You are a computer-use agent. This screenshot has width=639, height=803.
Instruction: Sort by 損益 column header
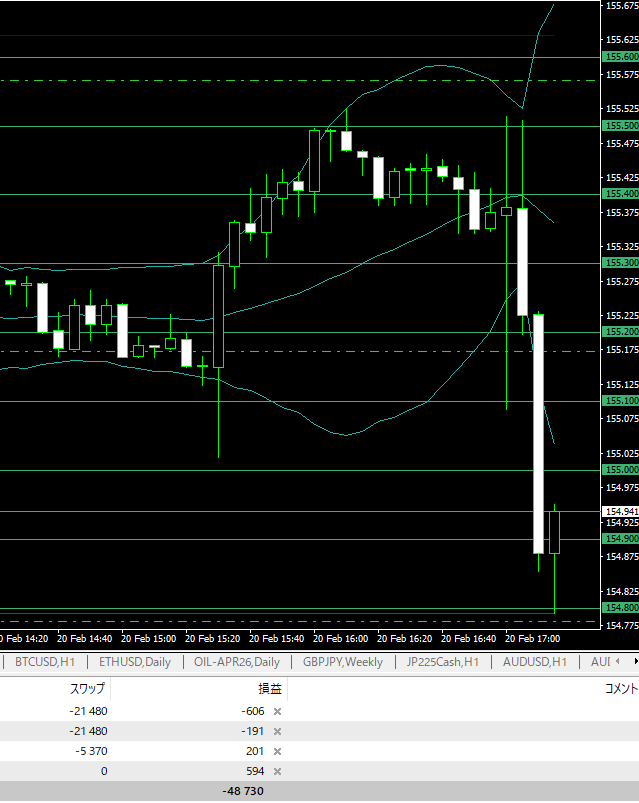(x=270, y=689)
